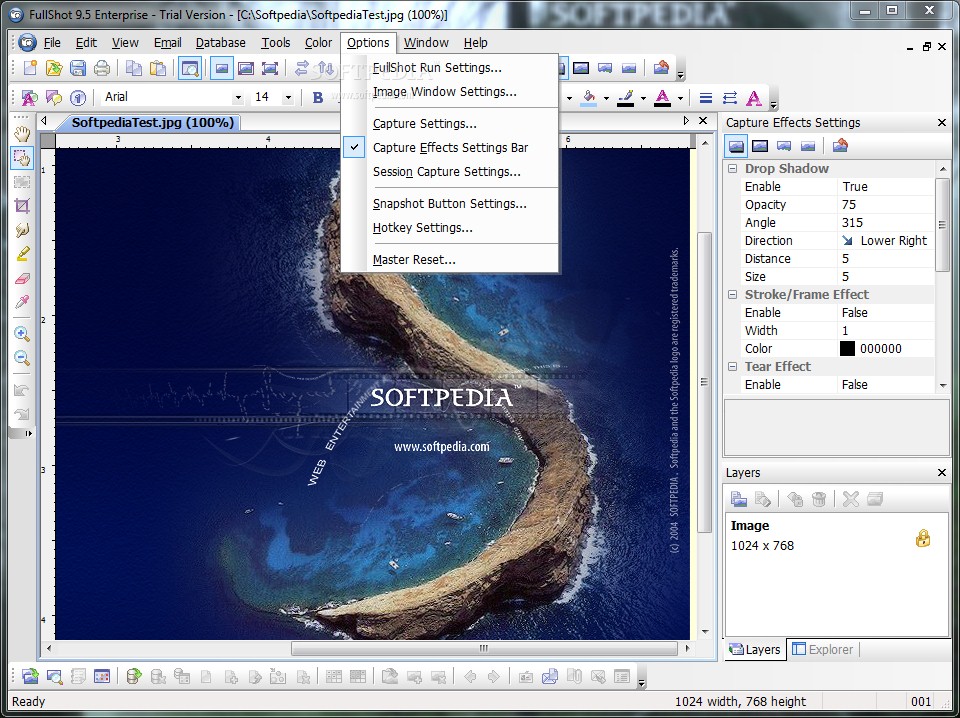Choose Snapshot Button Settings entry
The image size is (960, 718).
click(x=449, y=204)
